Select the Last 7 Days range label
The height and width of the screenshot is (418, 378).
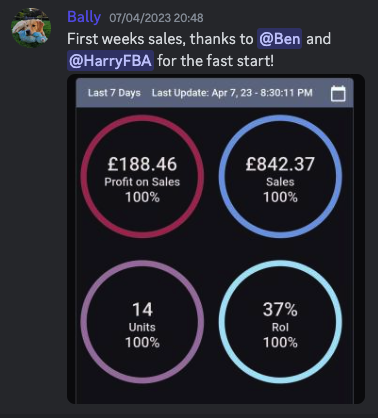[x=114, y=93]
